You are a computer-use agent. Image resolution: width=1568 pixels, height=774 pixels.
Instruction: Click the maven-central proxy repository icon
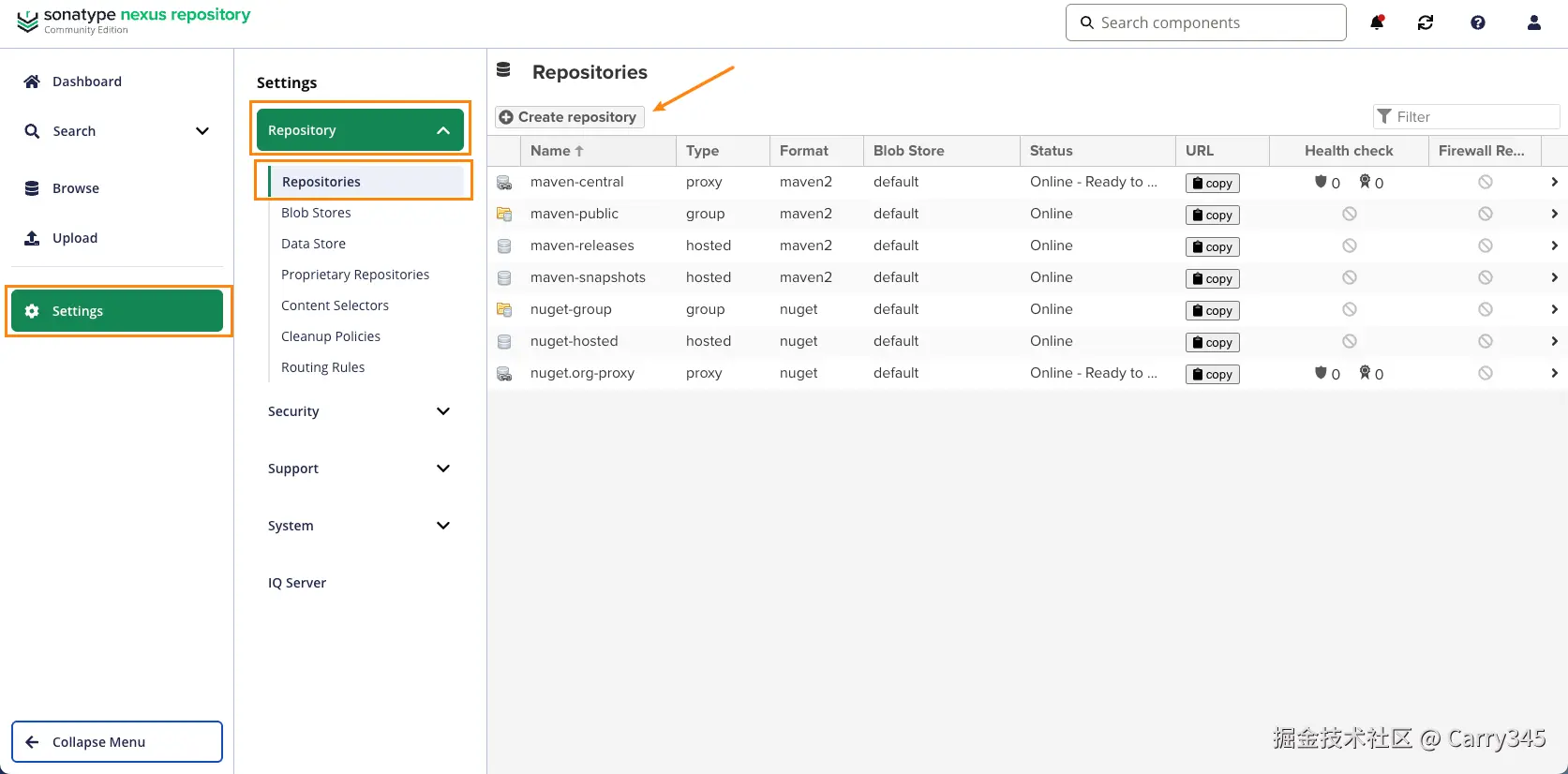click(504, 183)
